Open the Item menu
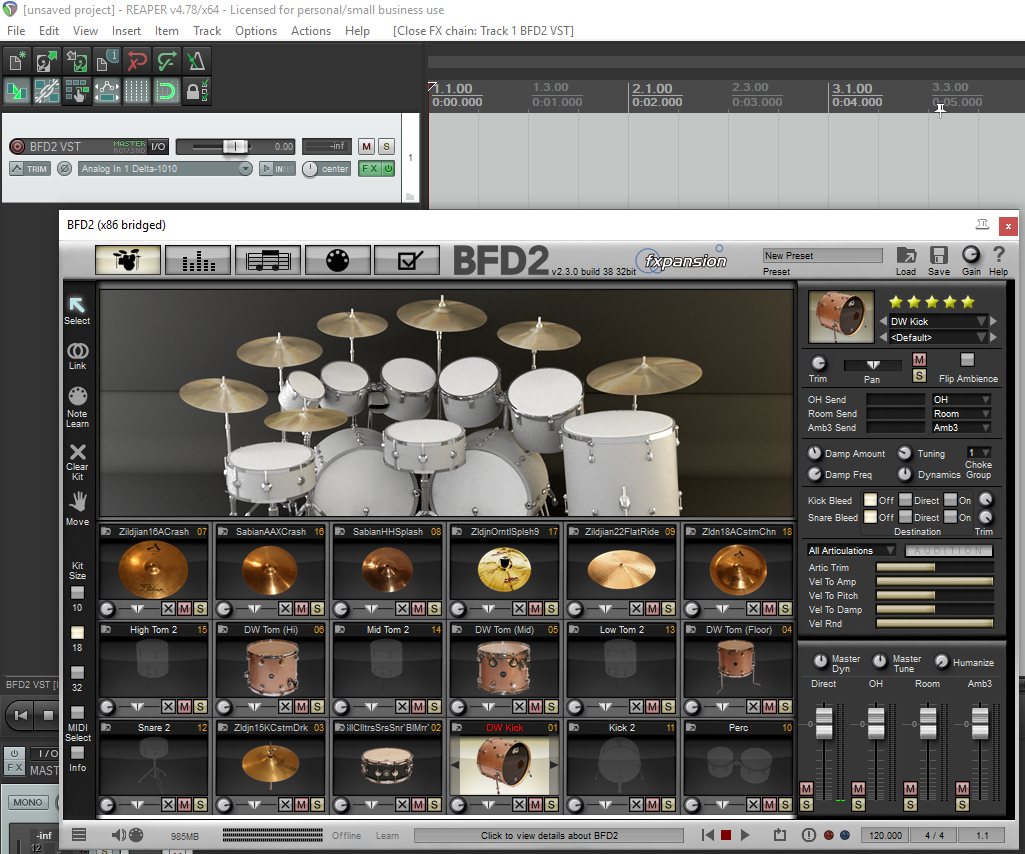Image resolution: width=1025 pixels, height=854 pixels. (167, 31)
